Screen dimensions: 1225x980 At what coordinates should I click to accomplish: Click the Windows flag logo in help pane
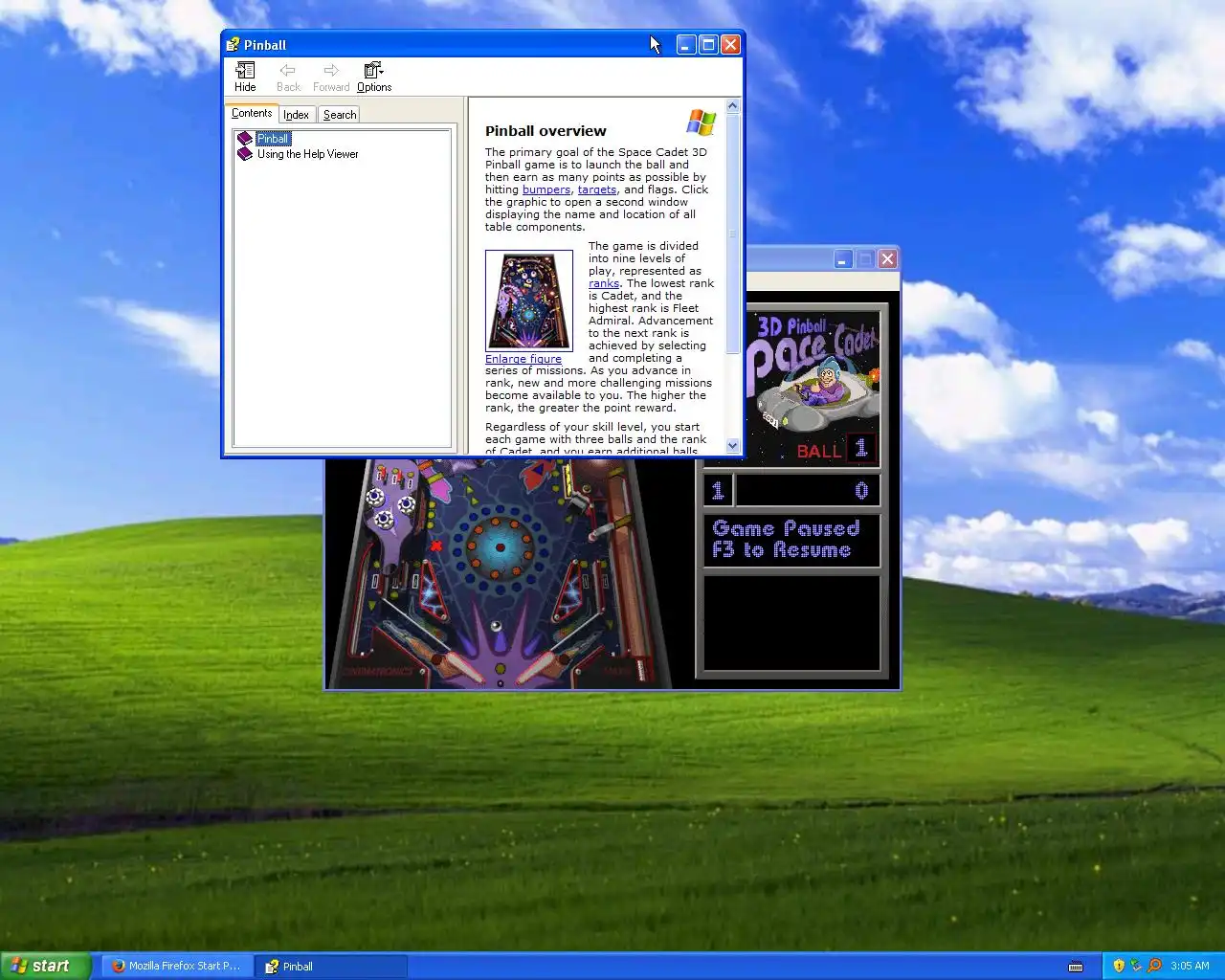(x=701, y=122)
